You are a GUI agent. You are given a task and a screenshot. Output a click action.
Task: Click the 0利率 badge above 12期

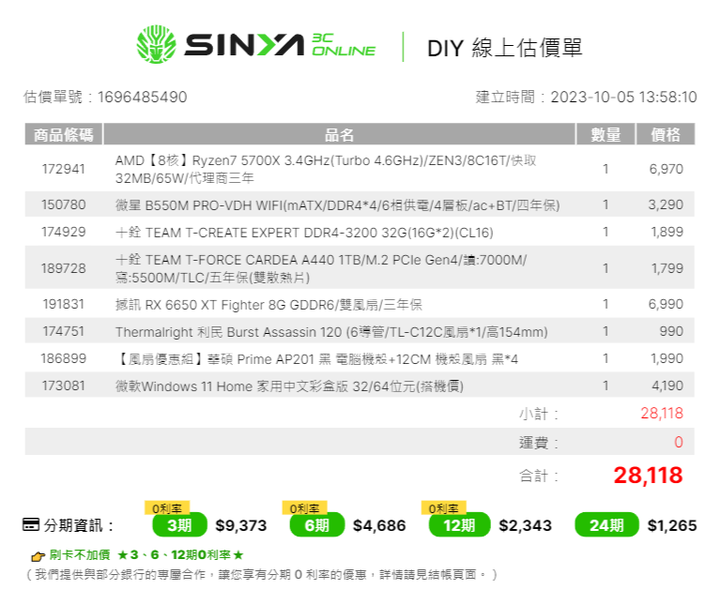(x=444, y=508)
